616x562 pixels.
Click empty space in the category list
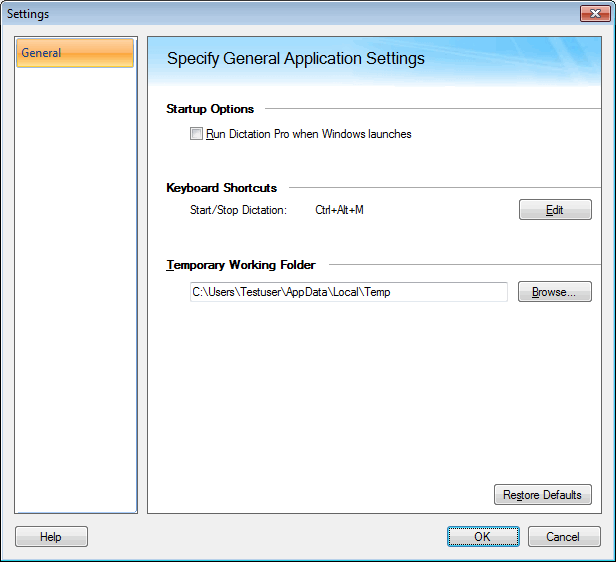75,300
